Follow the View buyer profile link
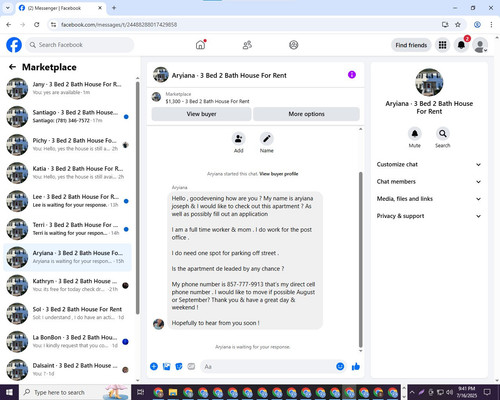Viewport: 500px width, 400px height. click(279, 174)
